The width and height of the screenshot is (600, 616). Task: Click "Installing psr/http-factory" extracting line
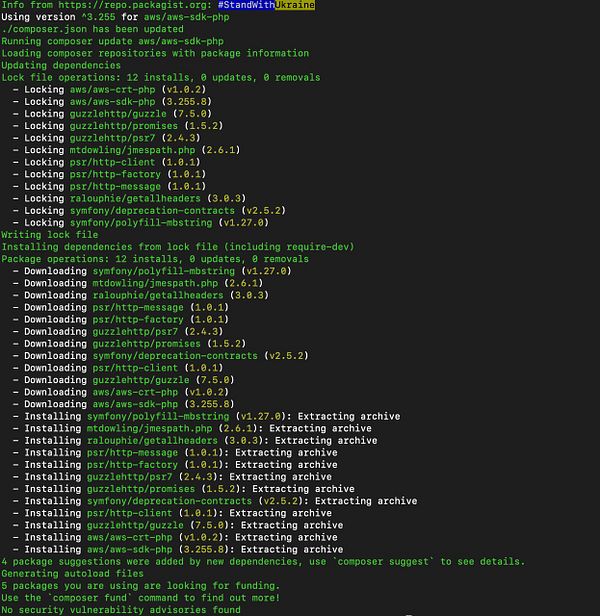tap(175, 465)
